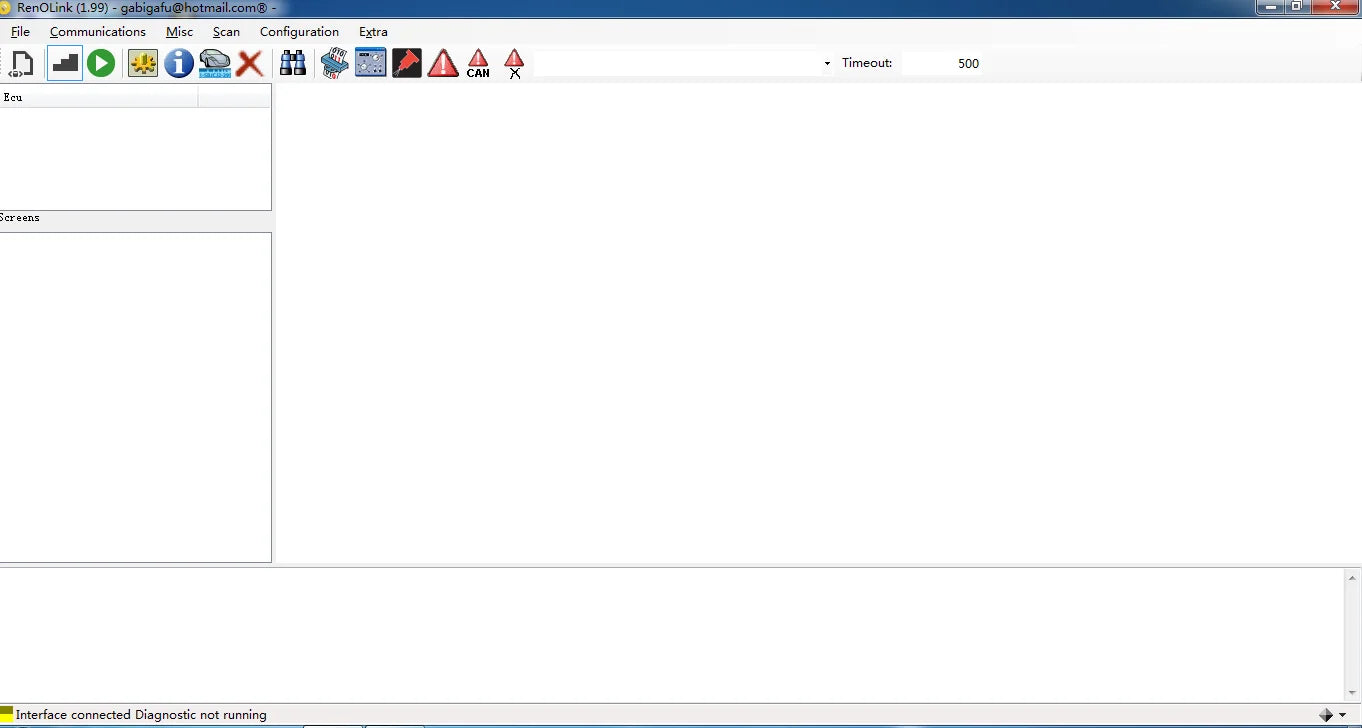Screen dimensions: 1362x728
Task: Open the toolbar combo box dropdown arrow
Action: [x=827, y=64]
